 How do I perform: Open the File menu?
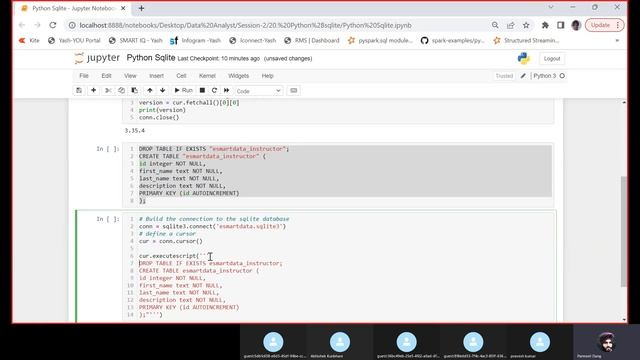click(x=84, y=76)
